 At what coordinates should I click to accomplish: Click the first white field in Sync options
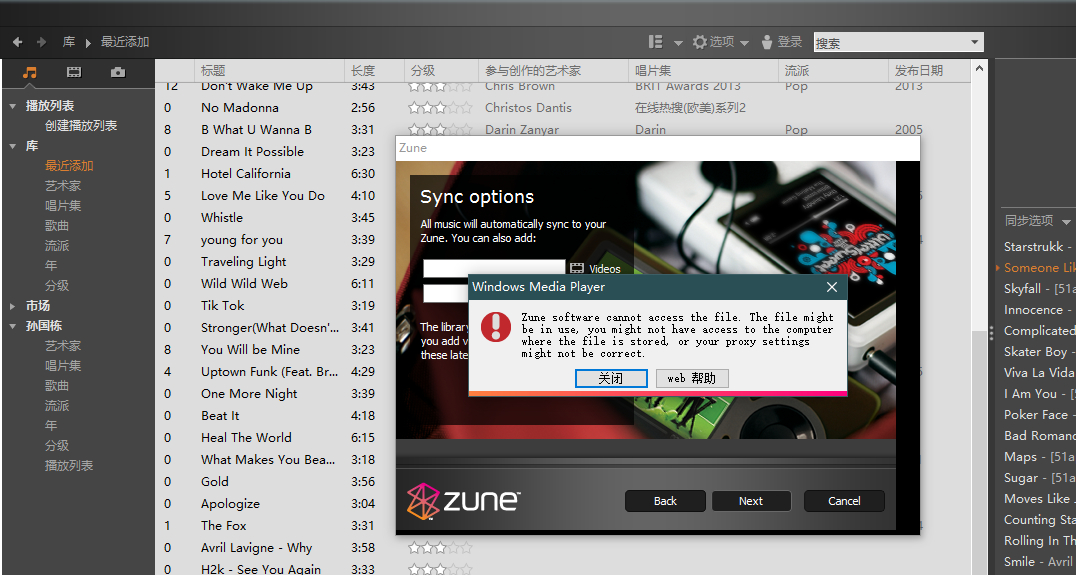tap(493, 268)
